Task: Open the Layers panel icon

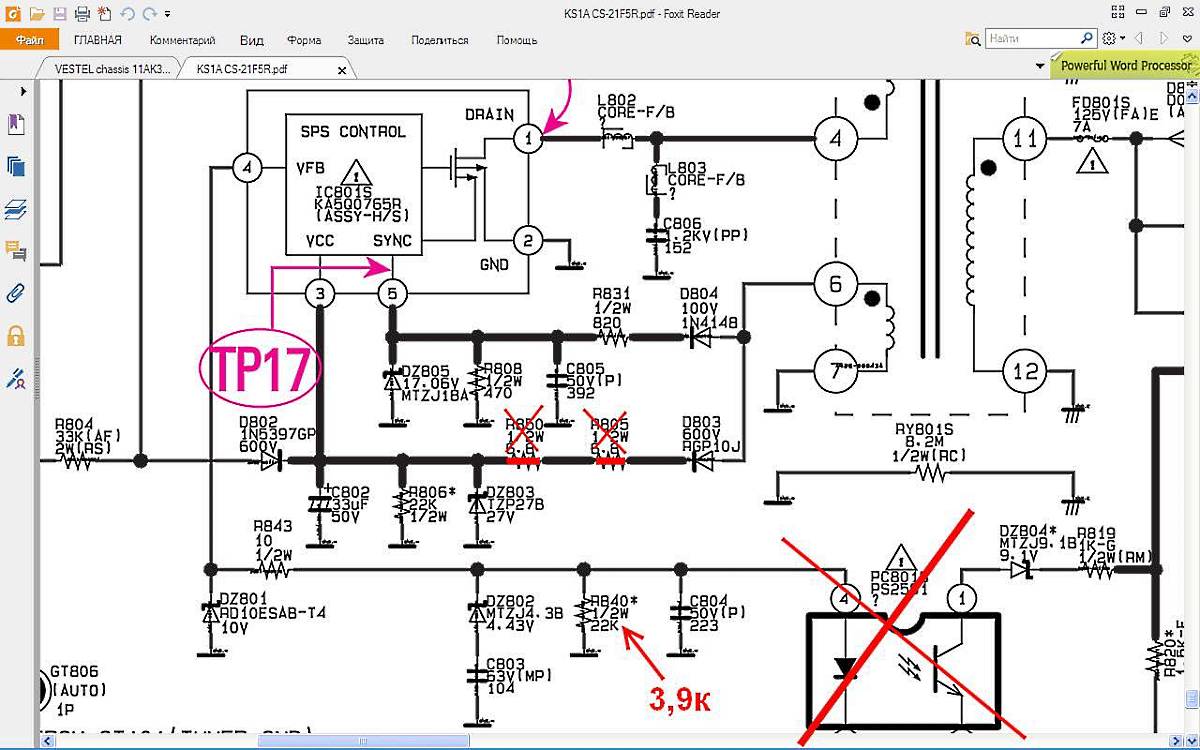Action: click(x=16, y=209)
